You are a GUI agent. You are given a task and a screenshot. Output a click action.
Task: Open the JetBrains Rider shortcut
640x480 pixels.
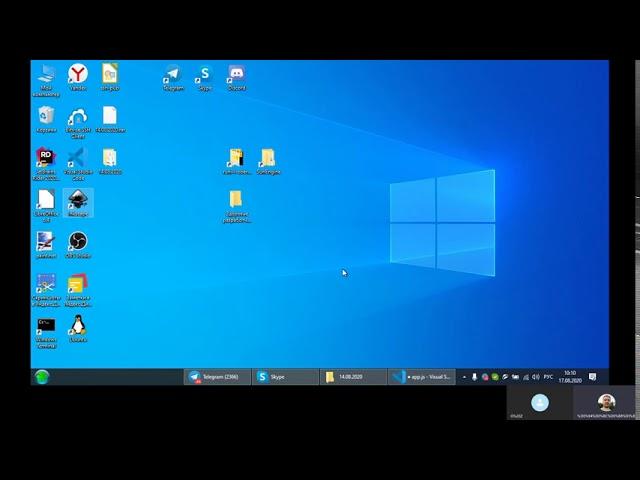[46, 164]
